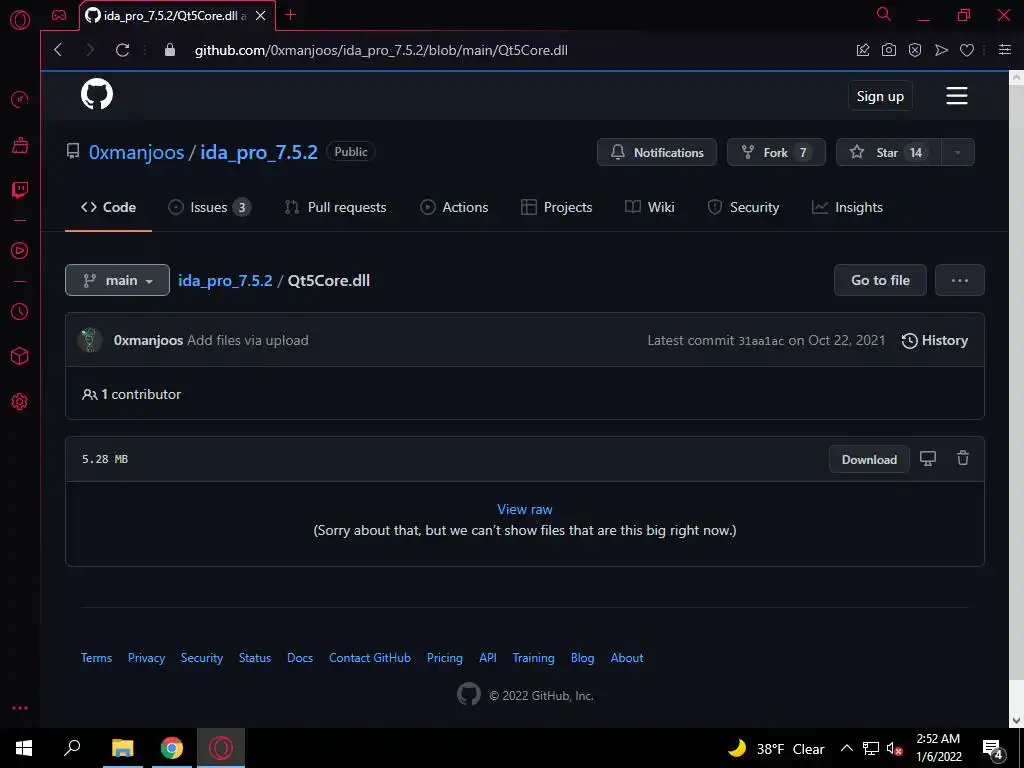
Task: Open taskbar search magnifier
Action: 72,748
